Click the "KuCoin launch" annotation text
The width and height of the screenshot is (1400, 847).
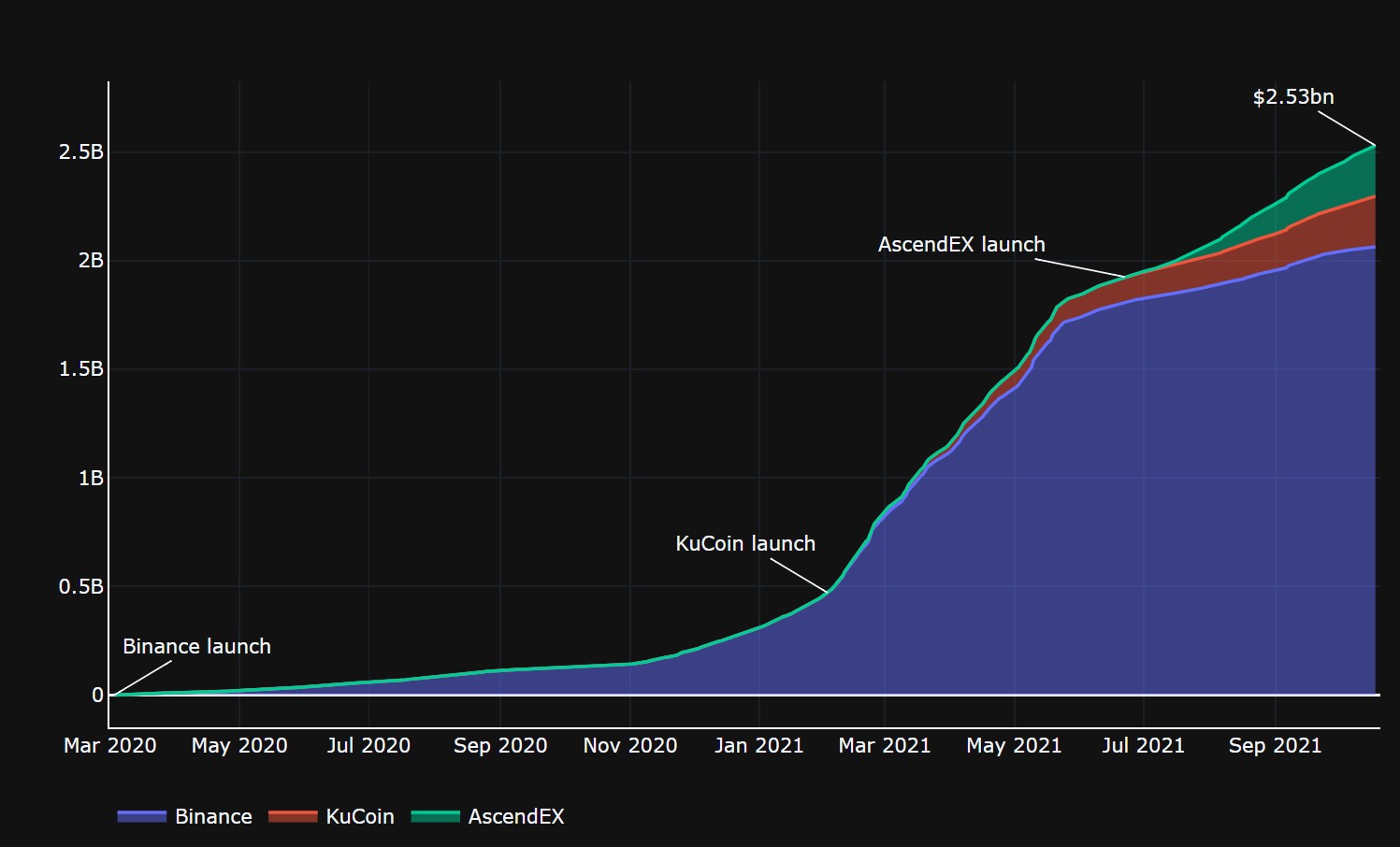pos(745,544)
